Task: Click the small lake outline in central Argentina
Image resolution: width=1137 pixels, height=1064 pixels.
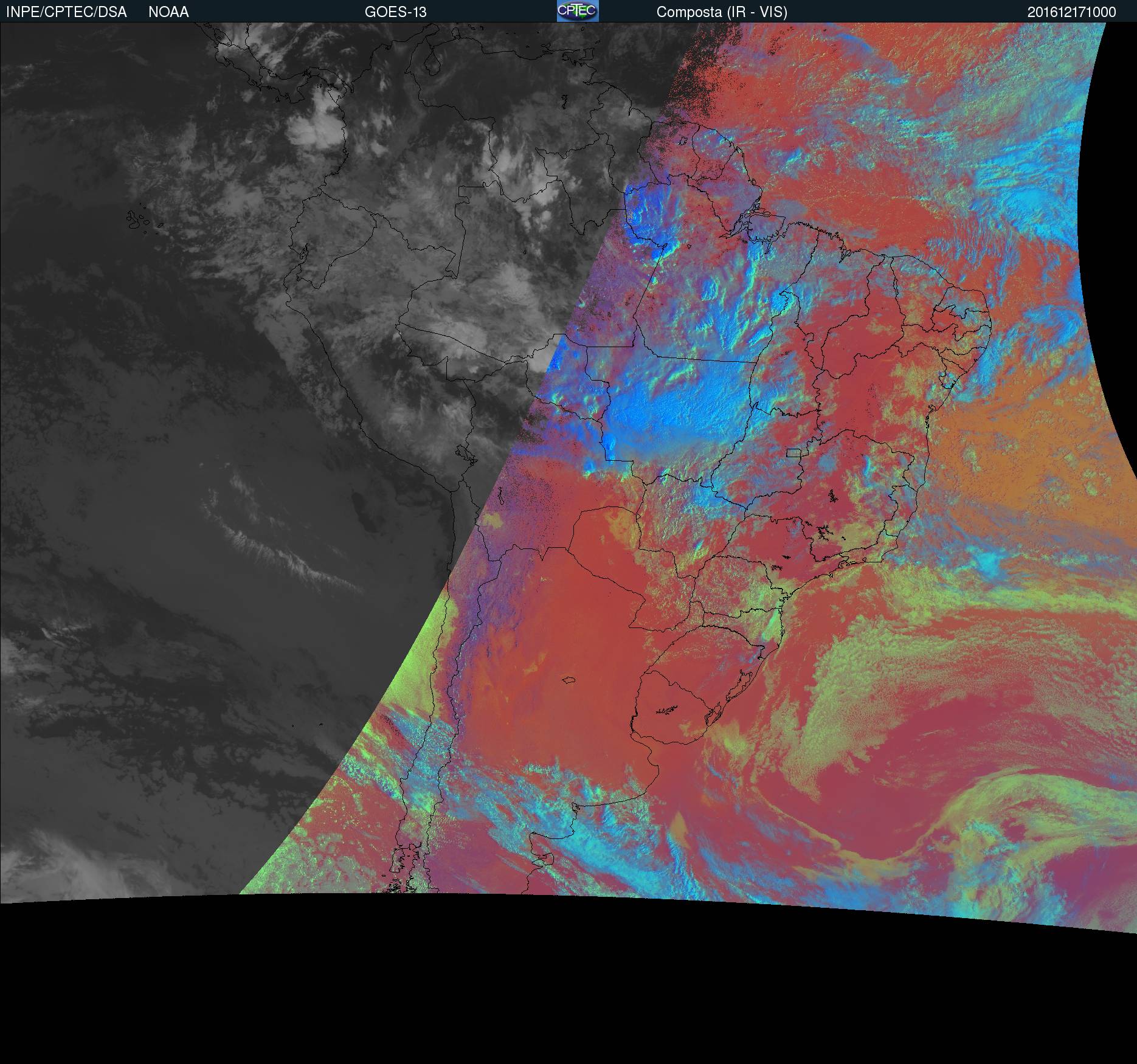Action: click(x=569, y=681)
